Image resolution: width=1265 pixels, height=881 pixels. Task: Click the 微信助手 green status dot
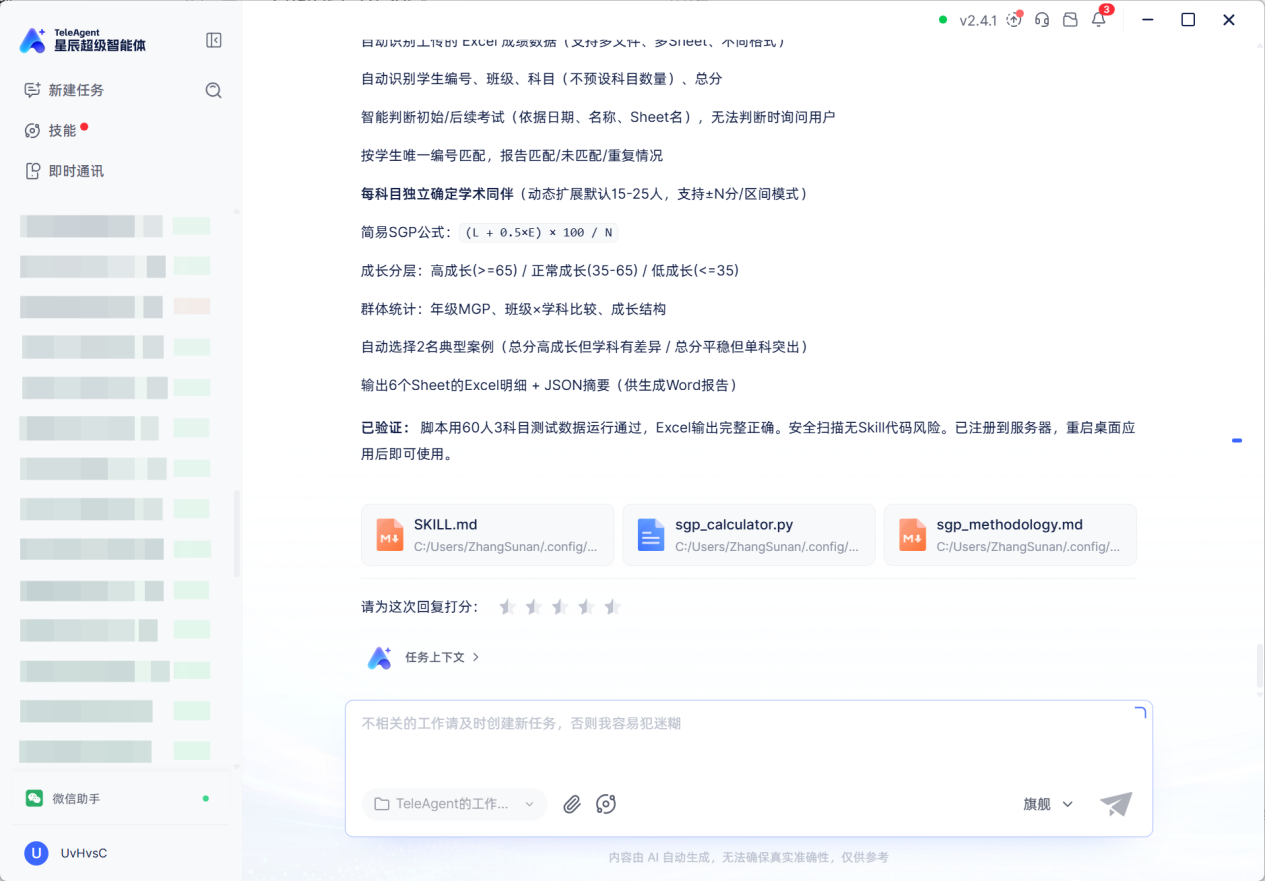tap(206, 798)
